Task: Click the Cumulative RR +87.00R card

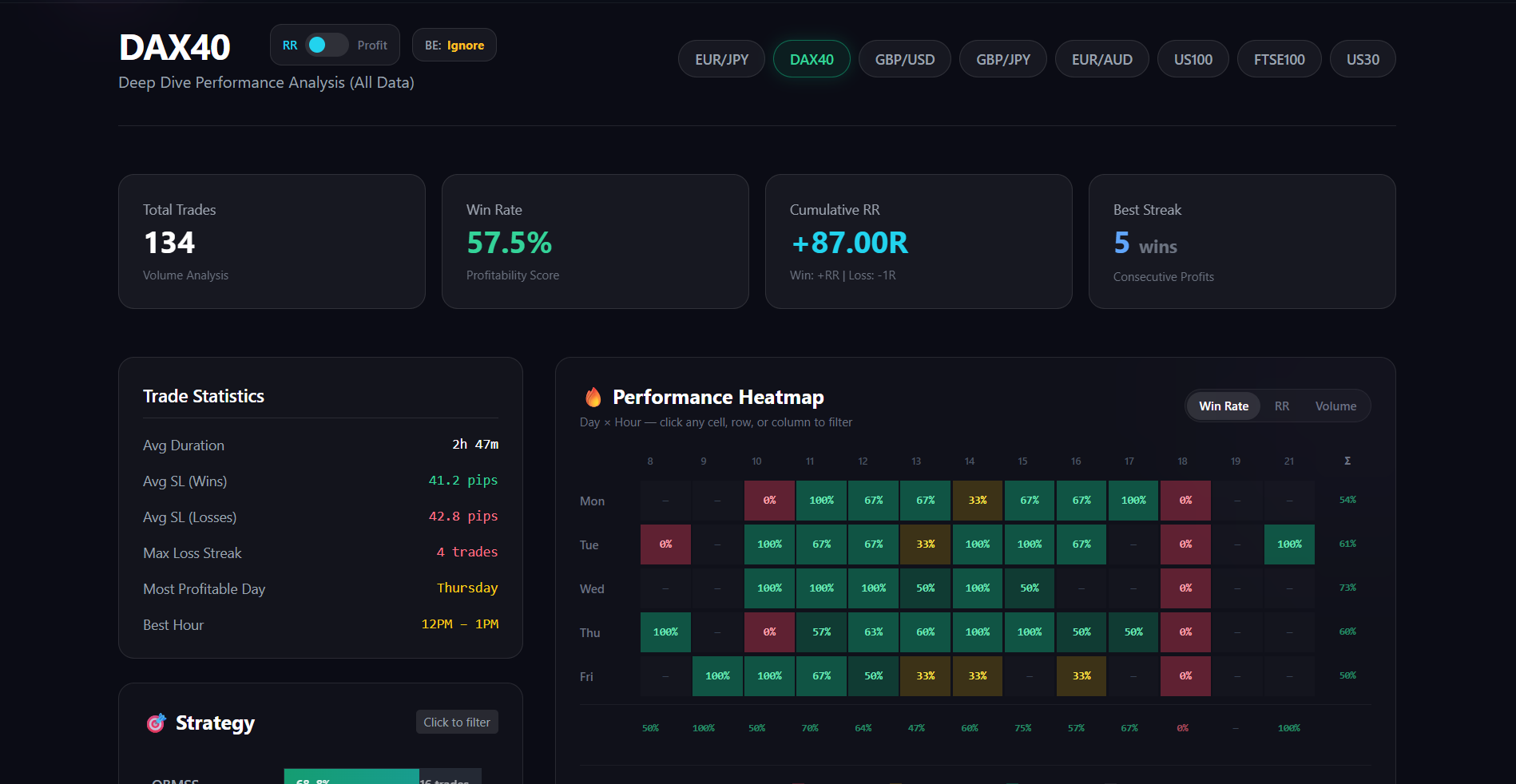Action: 919,241
